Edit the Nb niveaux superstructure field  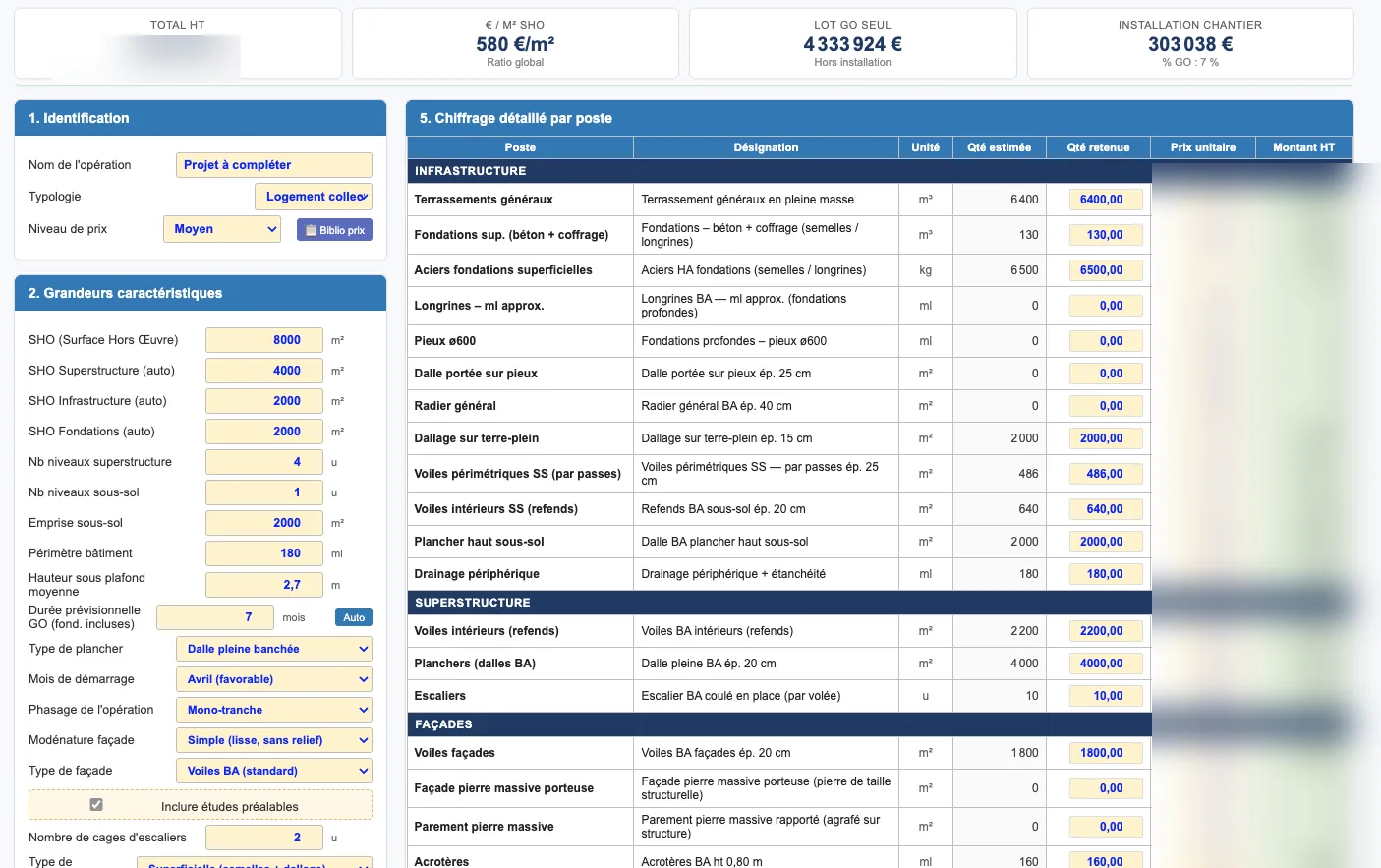pyautogui.click(x=264, y=462)
